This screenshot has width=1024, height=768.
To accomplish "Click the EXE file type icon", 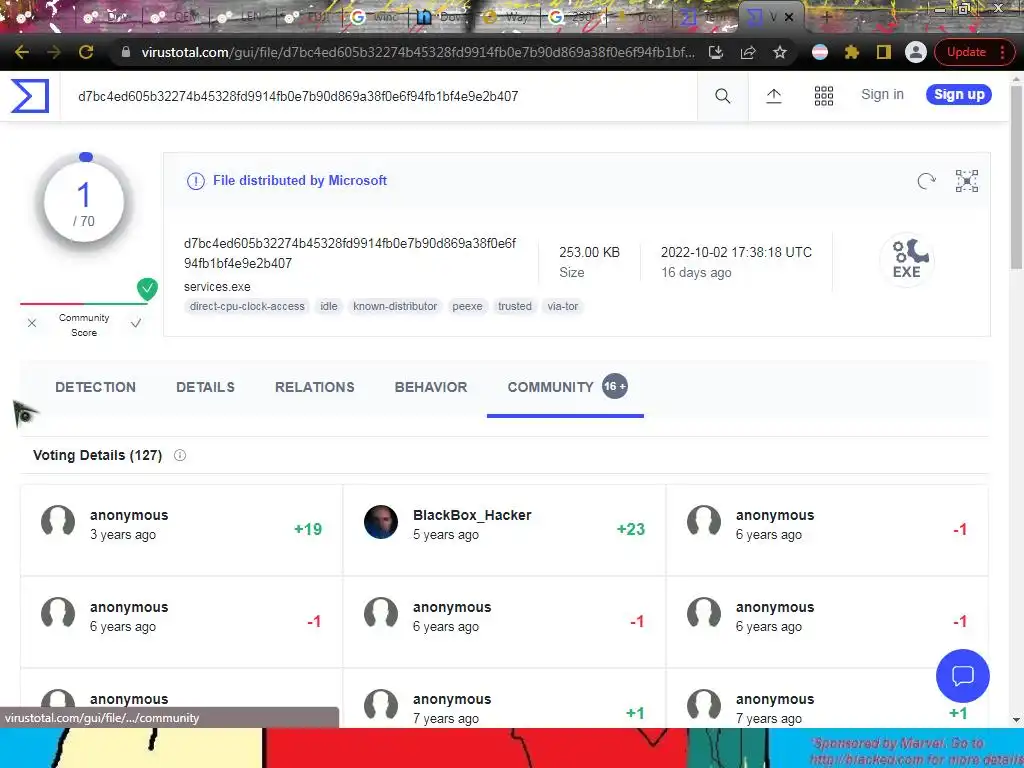I will [906, 259].
